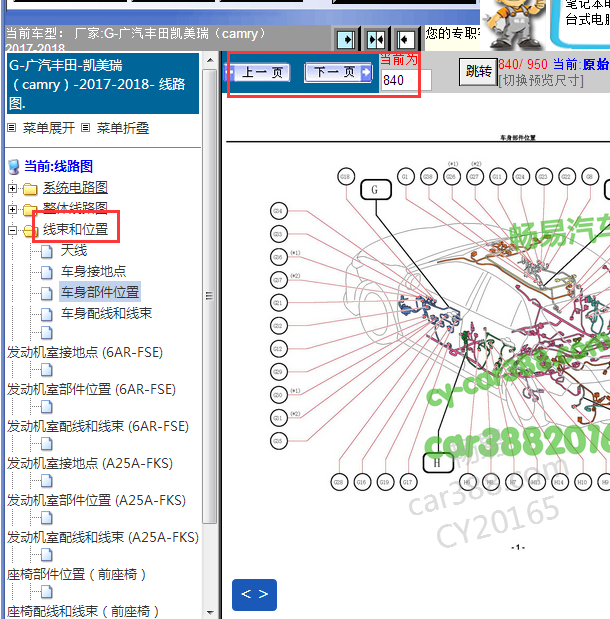610x619 pixels.
Task: Click document icon above 发动机室配线和线束 (A25A-FKS)
Action: (x=47, y=518)
